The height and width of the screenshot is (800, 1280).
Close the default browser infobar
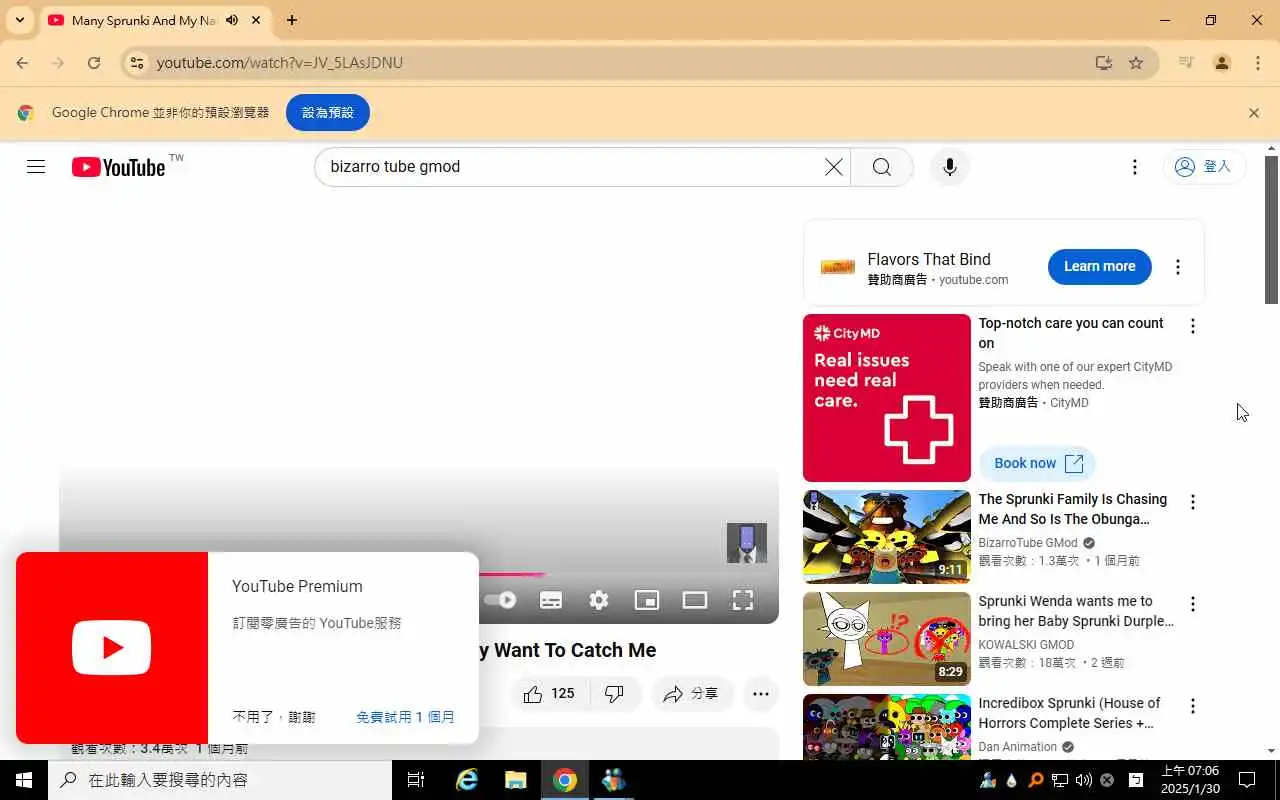(x=1254, y=113)
